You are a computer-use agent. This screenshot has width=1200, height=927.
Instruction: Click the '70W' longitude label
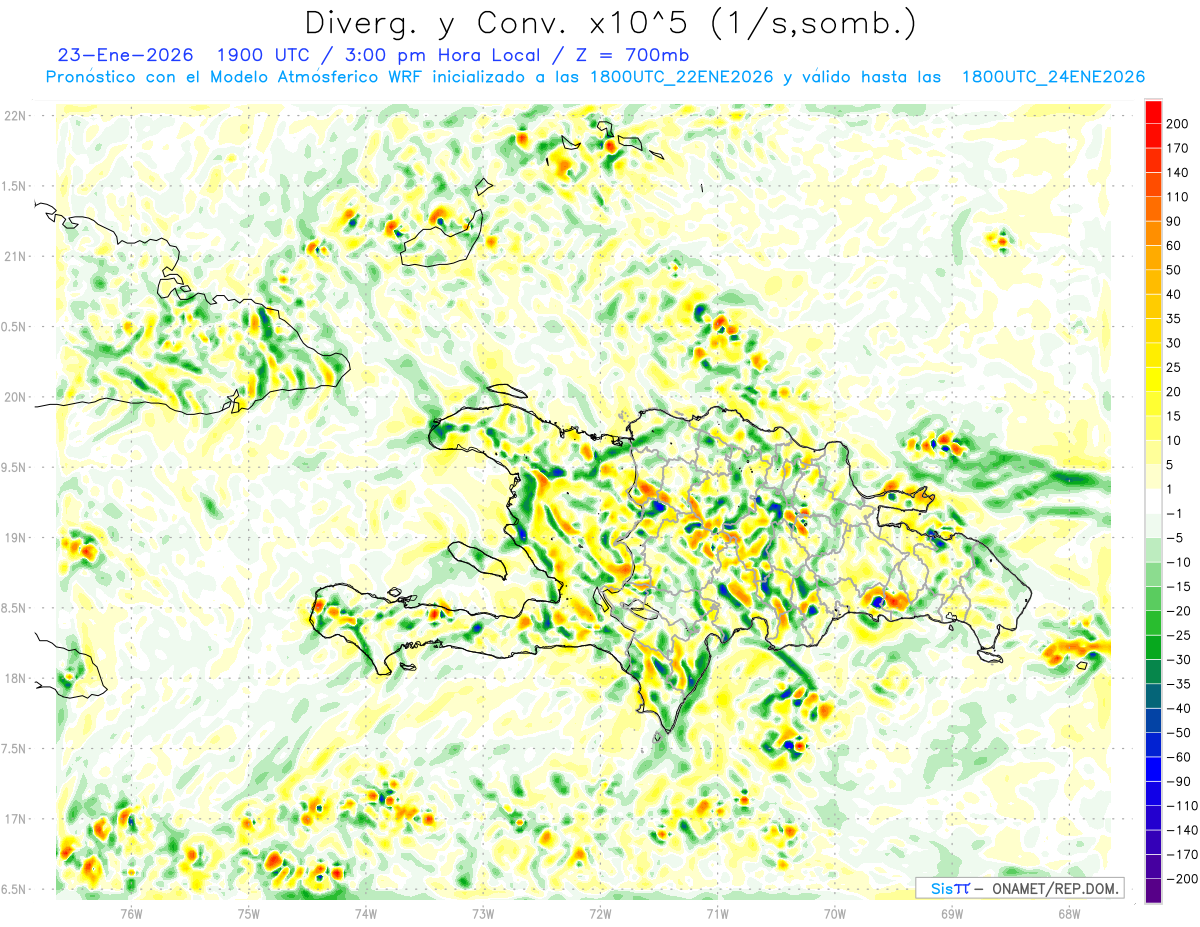834,912
